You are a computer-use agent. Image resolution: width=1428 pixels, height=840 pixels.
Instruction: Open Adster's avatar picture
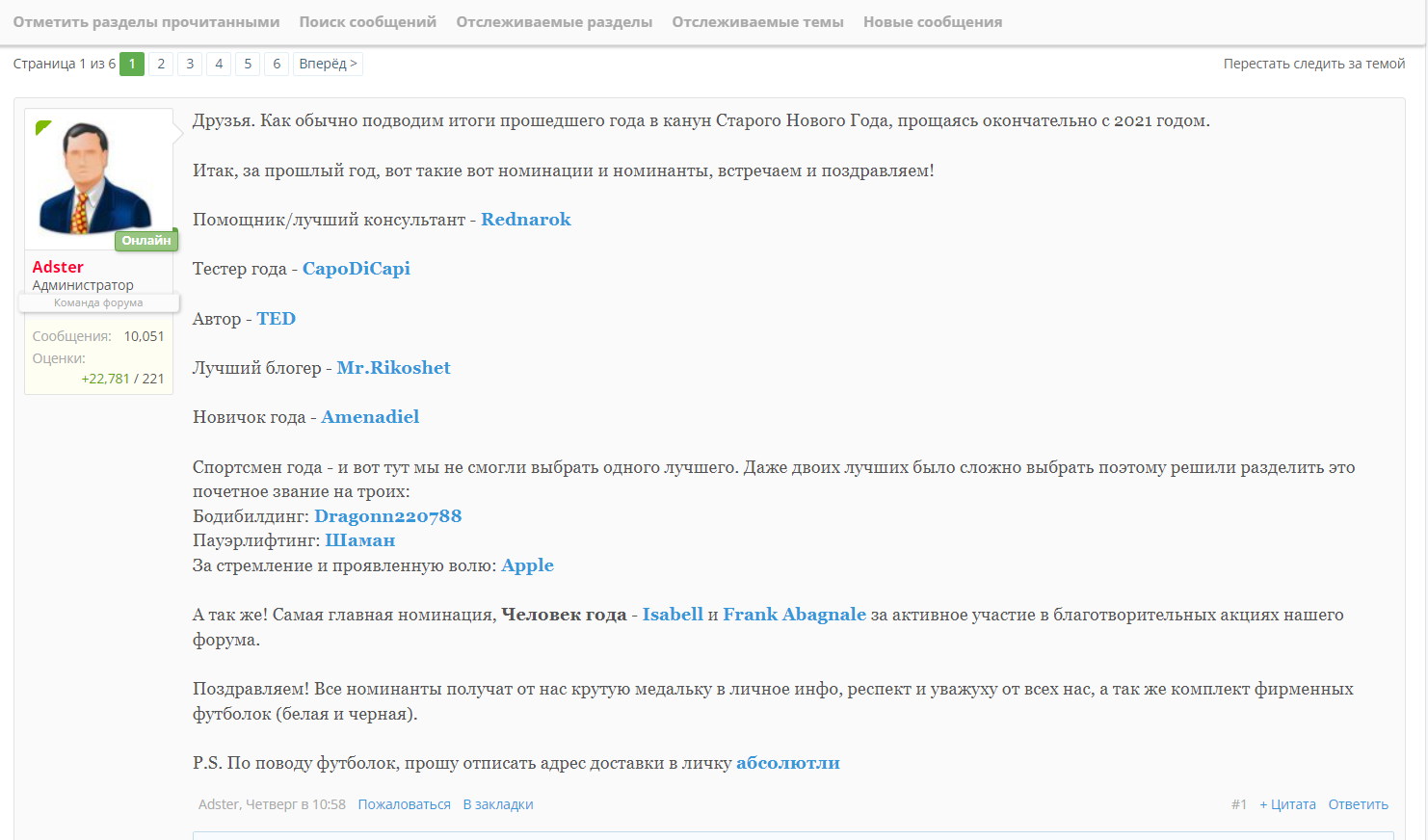click(x=95, y=178)
